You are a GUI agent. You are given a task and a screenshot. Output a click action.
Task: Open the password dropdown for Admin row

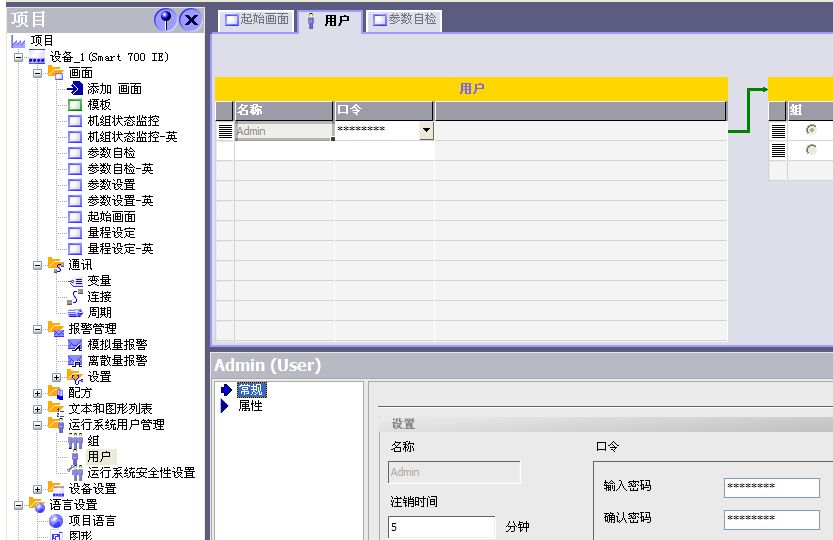426,131
